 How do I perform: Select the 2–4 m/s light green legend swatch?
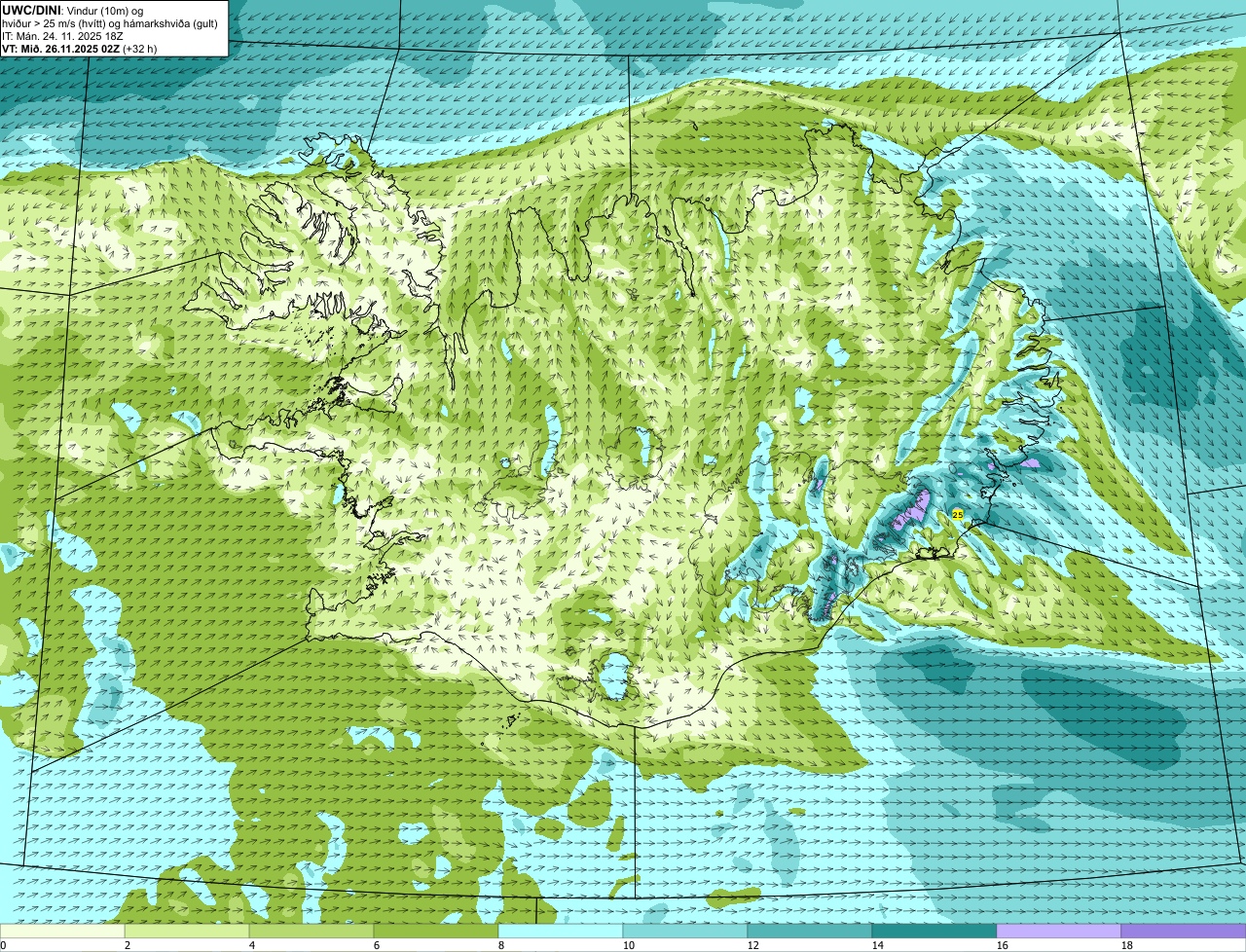point(187,932)
